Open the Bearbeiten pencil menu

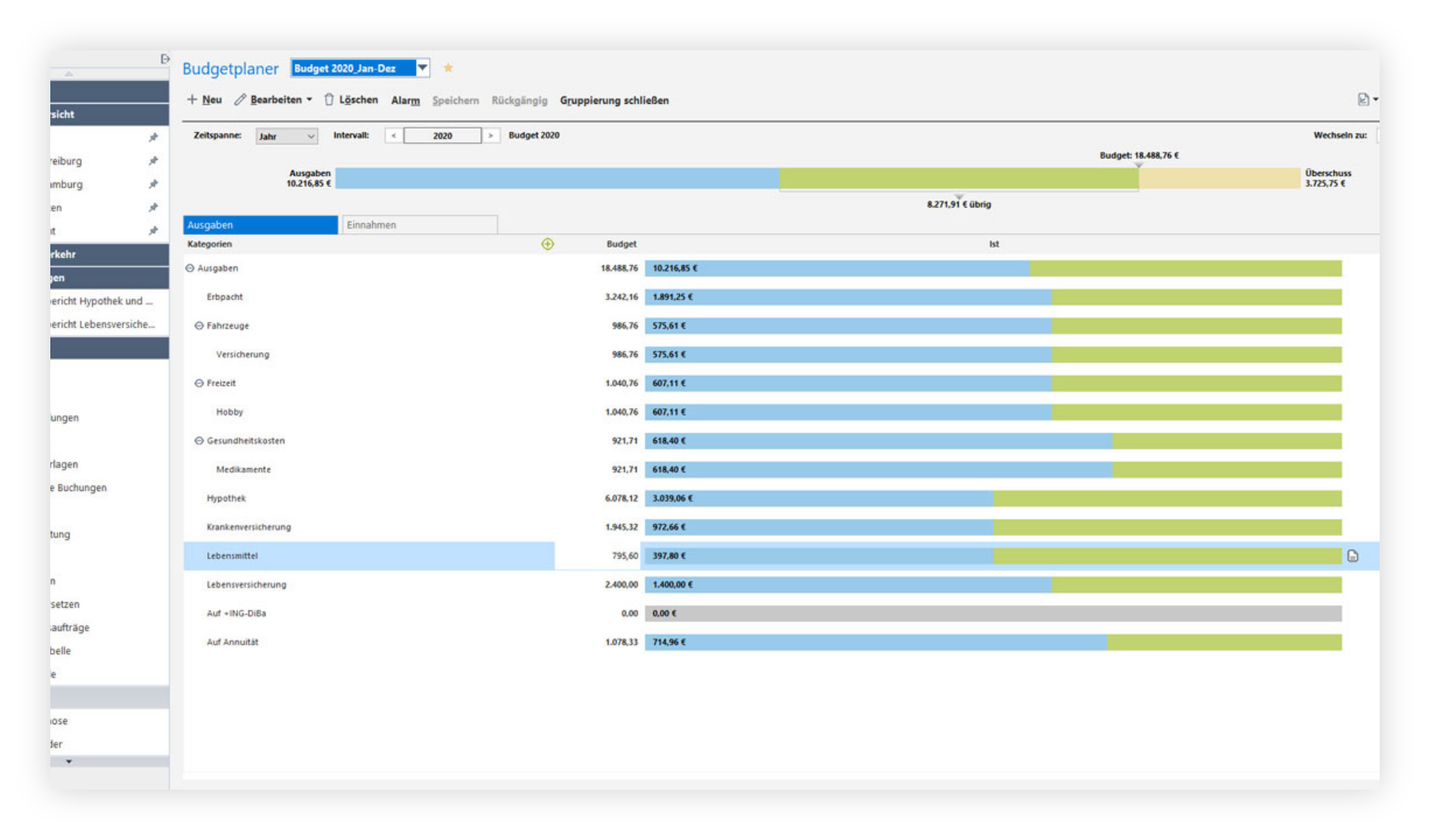pyautogui.click(x=273, y=100)
